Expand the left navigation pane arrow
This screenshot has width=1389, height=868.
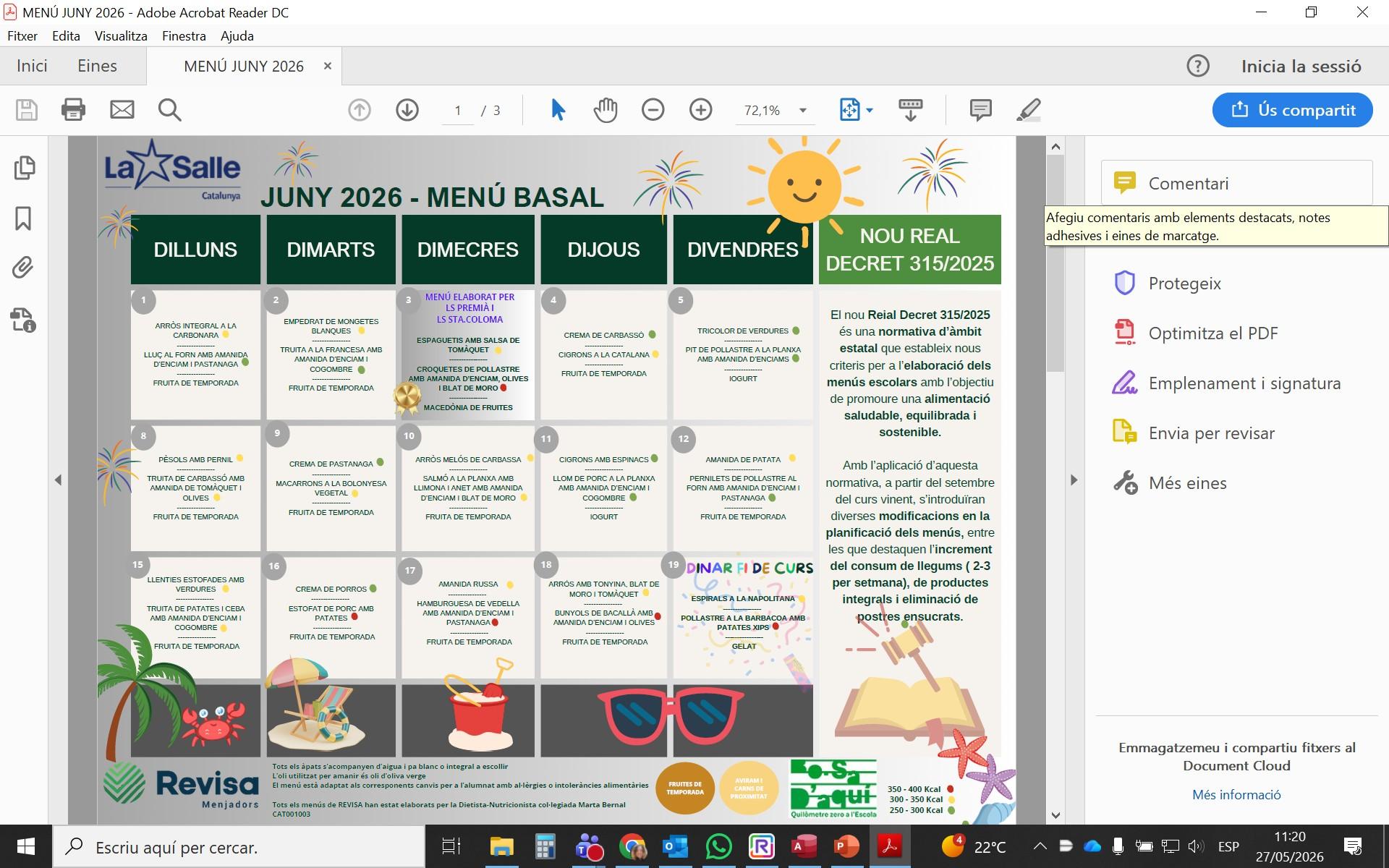(59, 480)
